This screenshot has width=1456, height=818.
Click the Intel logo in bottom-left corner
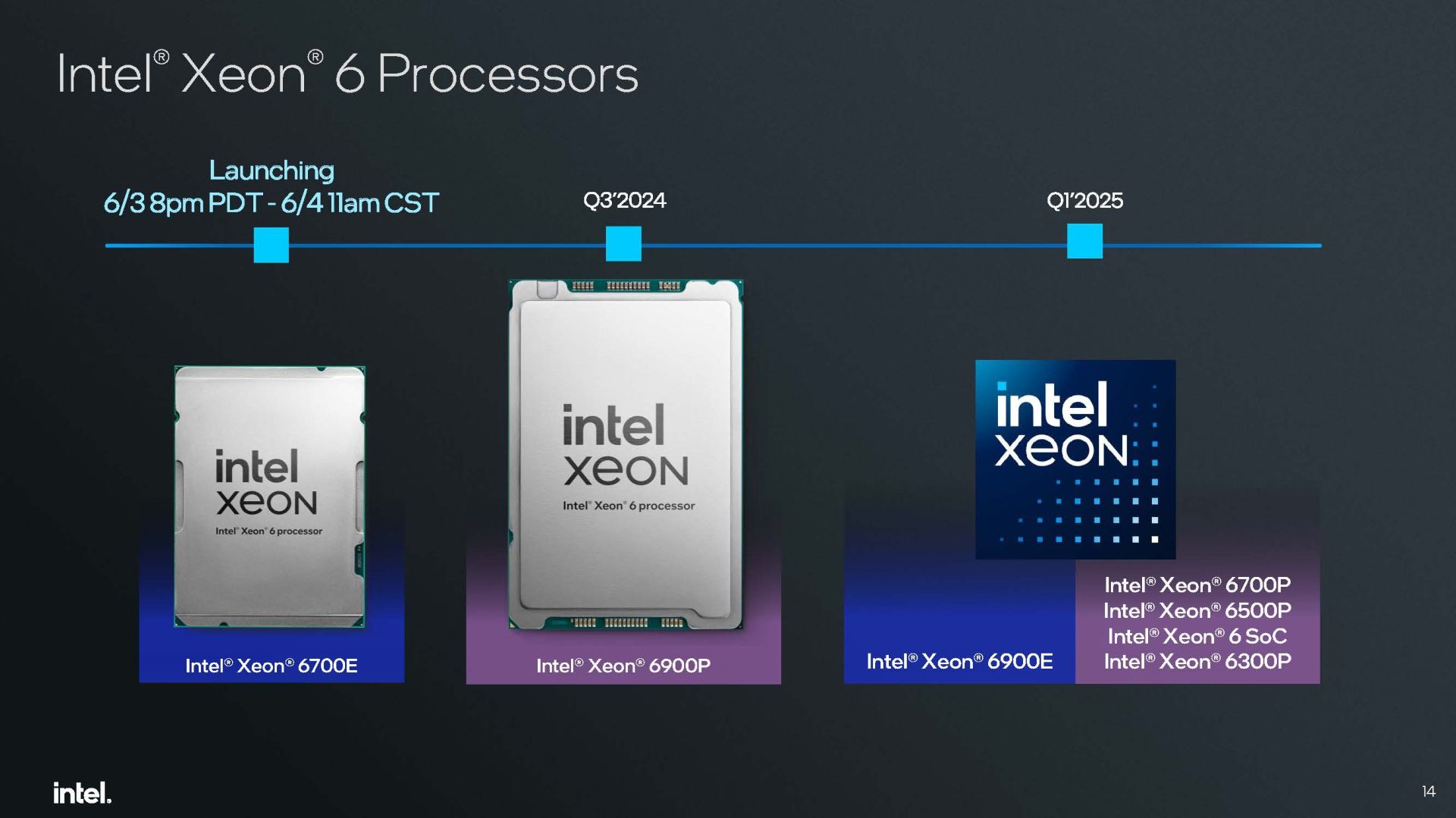(82, 793)
